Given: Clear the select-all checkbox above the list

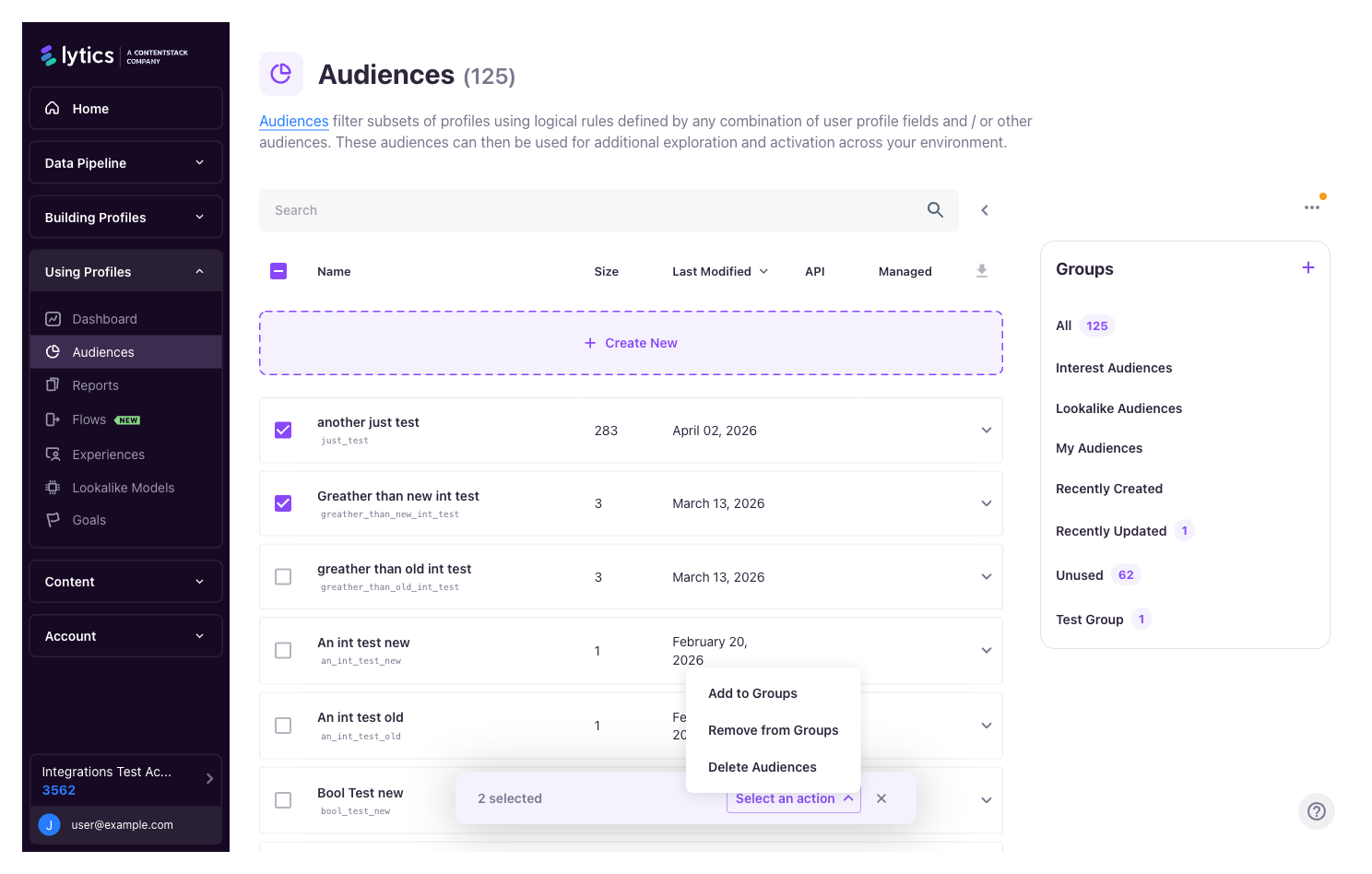Looking at the screenshot, I should tap(278, 271).
